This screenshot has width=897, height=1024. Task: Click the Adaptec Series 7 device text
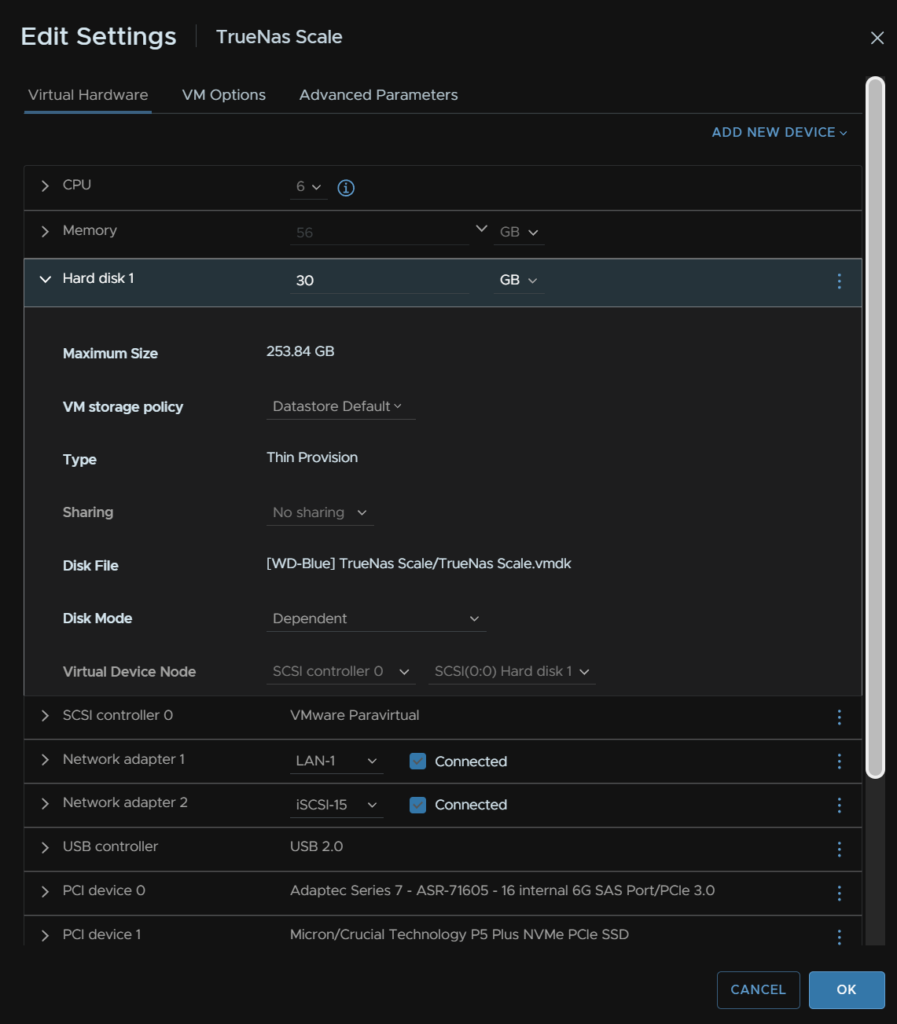point(502,891)
